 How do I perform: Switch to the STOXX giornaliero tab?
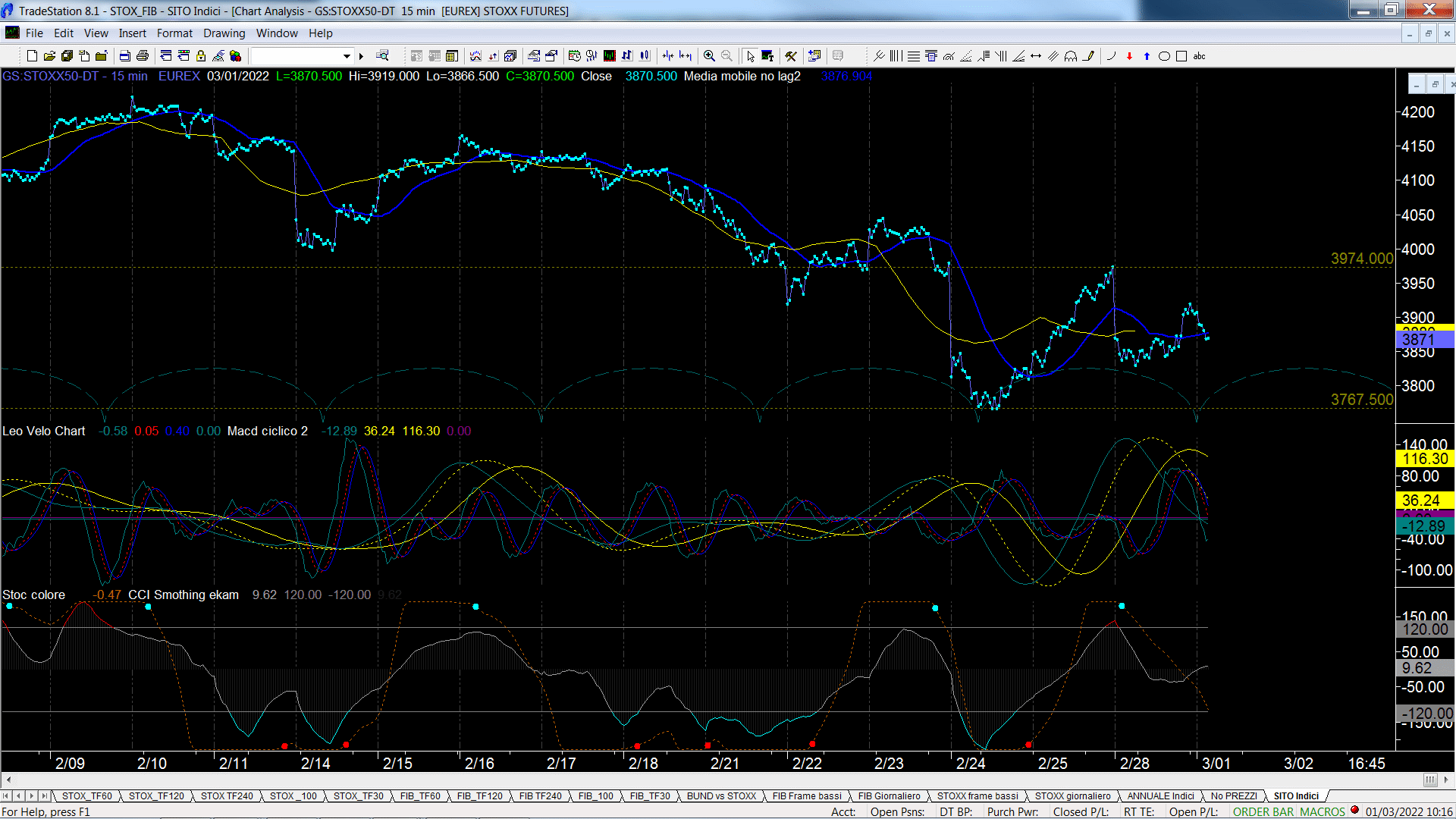point(1072,795)
